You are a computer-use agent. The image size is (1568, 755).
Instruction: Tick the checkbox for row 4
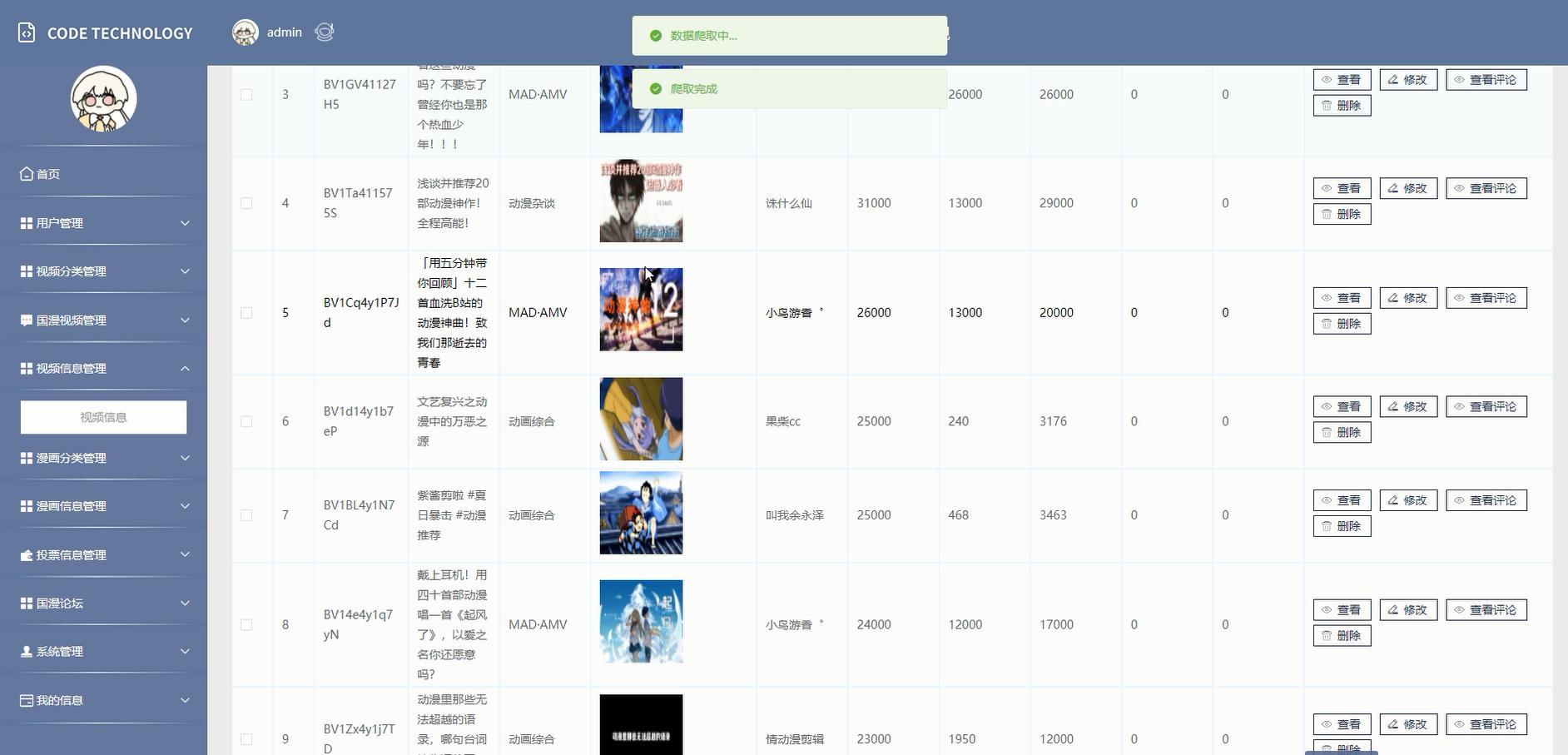[246, 203]
